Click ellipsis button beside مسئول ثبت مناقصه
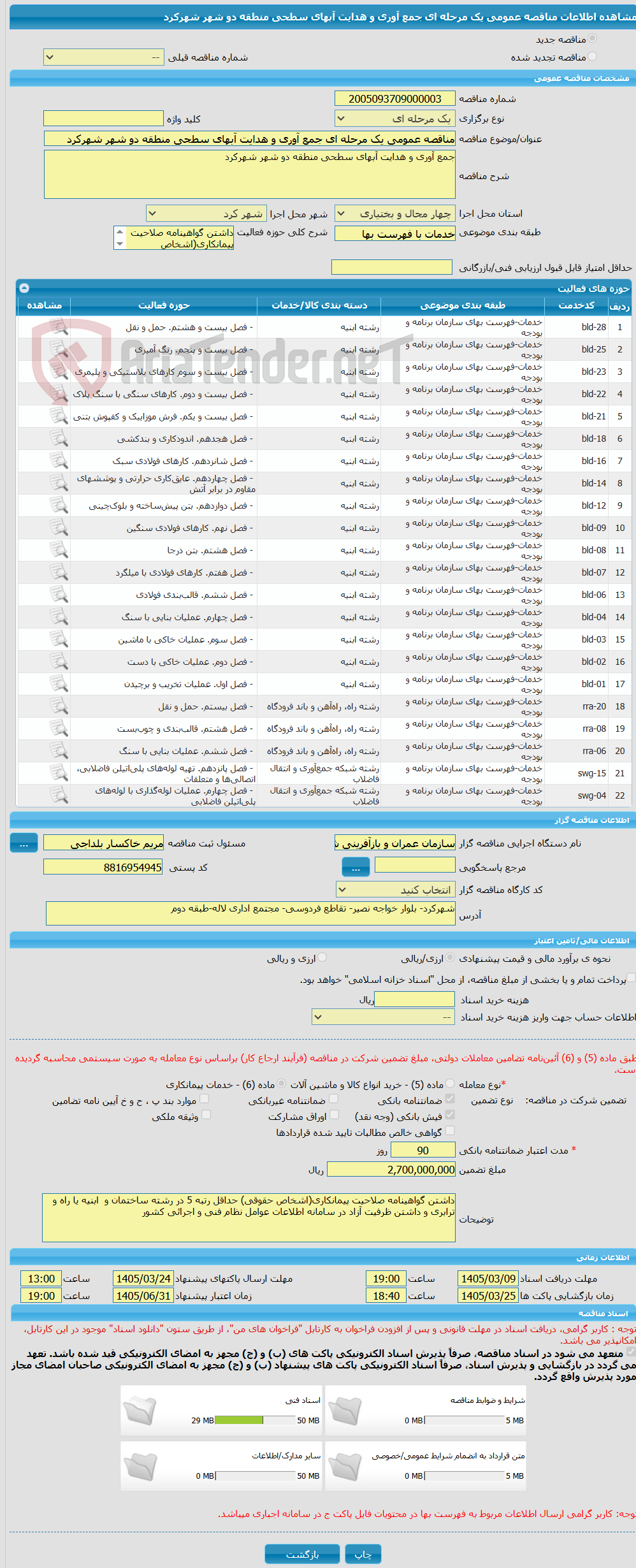 [24, 843]
